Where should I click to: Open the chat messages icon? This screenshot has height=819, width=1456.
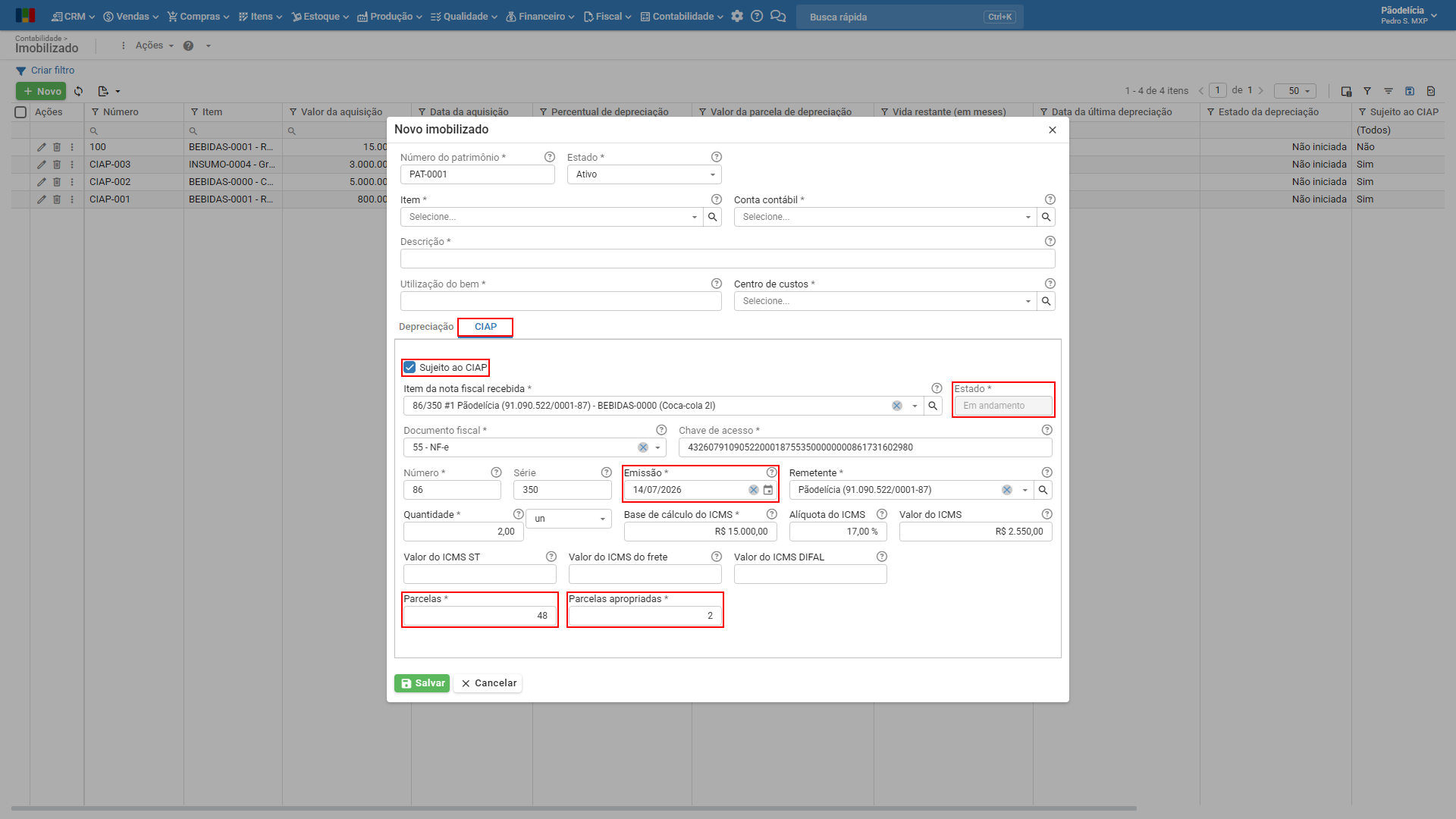(x=778, y=16)
